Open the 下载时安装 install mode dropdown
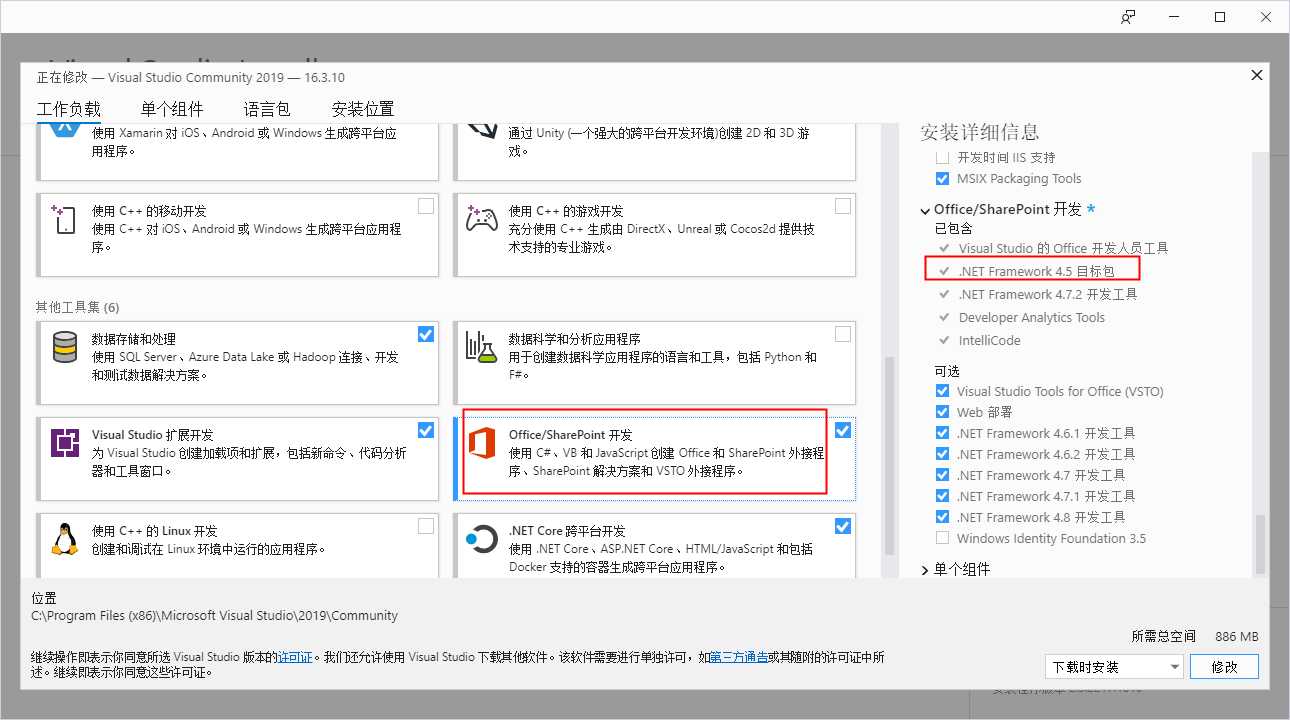This screenshot has height=720, width=1290. [1114, 666]
